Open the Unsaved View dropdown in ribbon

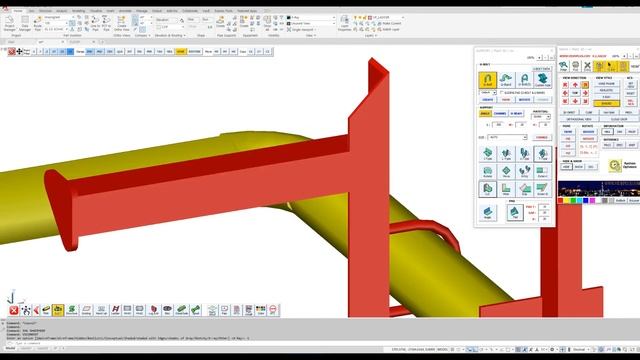311,24
